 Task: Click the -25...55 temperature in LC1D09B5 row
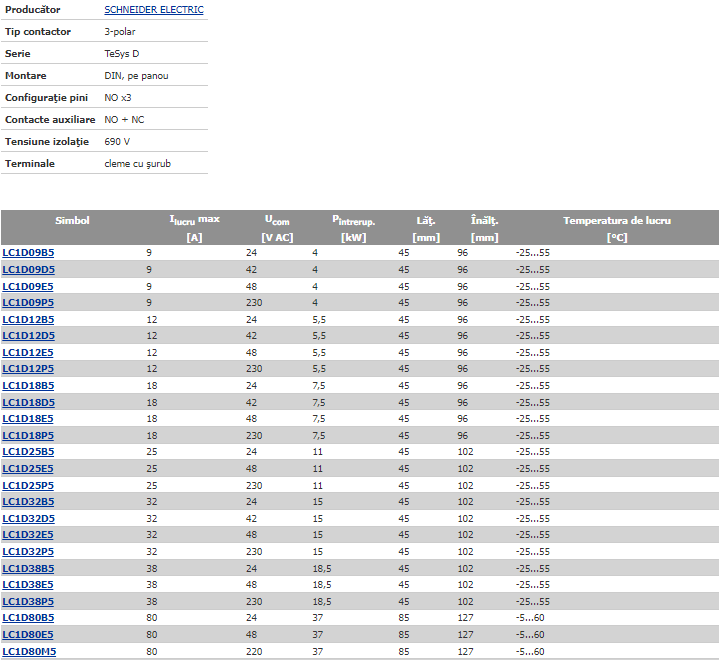tap(532, 253)
